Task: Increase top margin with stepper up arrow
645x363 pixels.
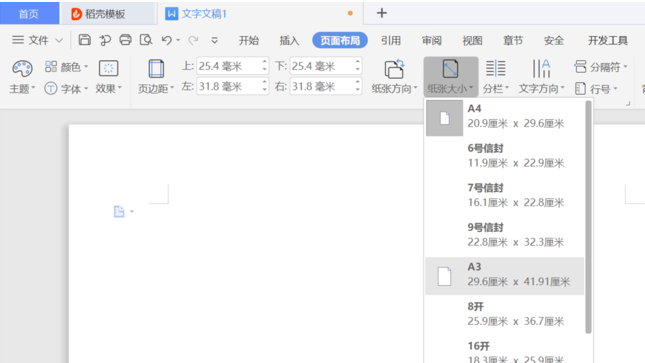Action: [x=264, y=62]
